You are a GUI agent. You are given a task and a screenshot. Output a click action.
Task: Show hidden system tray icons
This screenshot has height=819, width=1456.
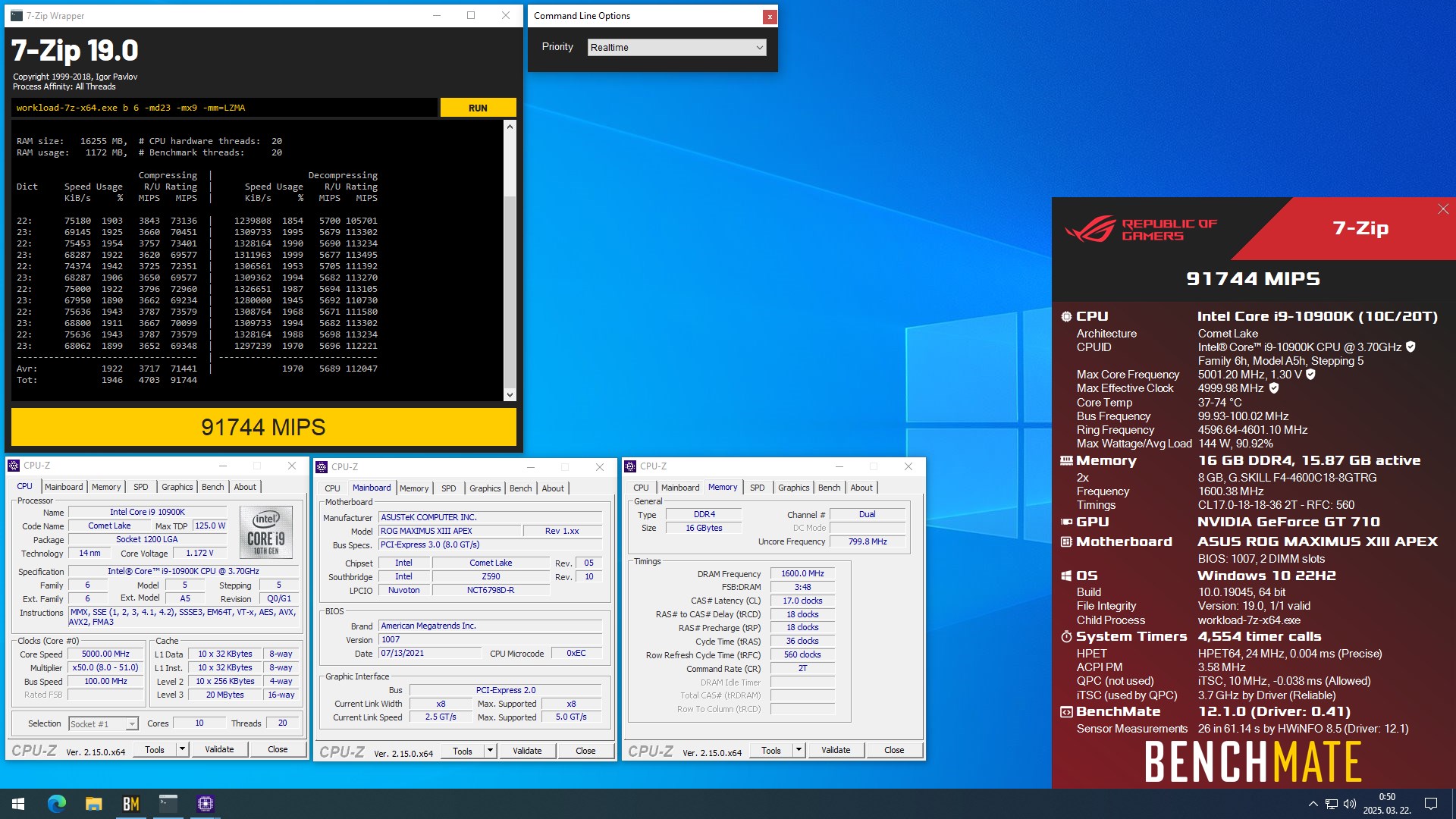[x=1313, y=804]
